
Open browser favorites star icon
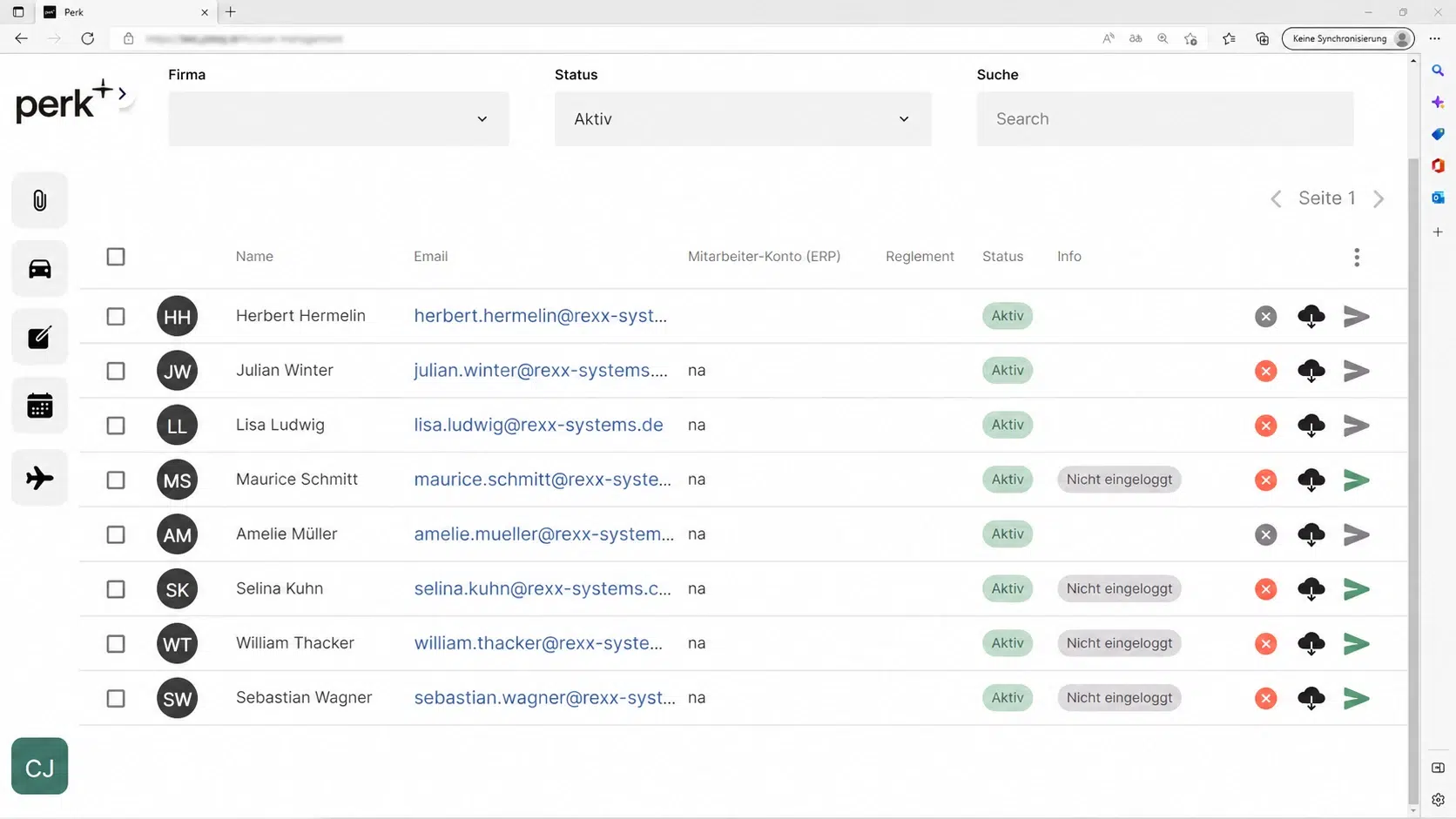(x=1229, y=38)
